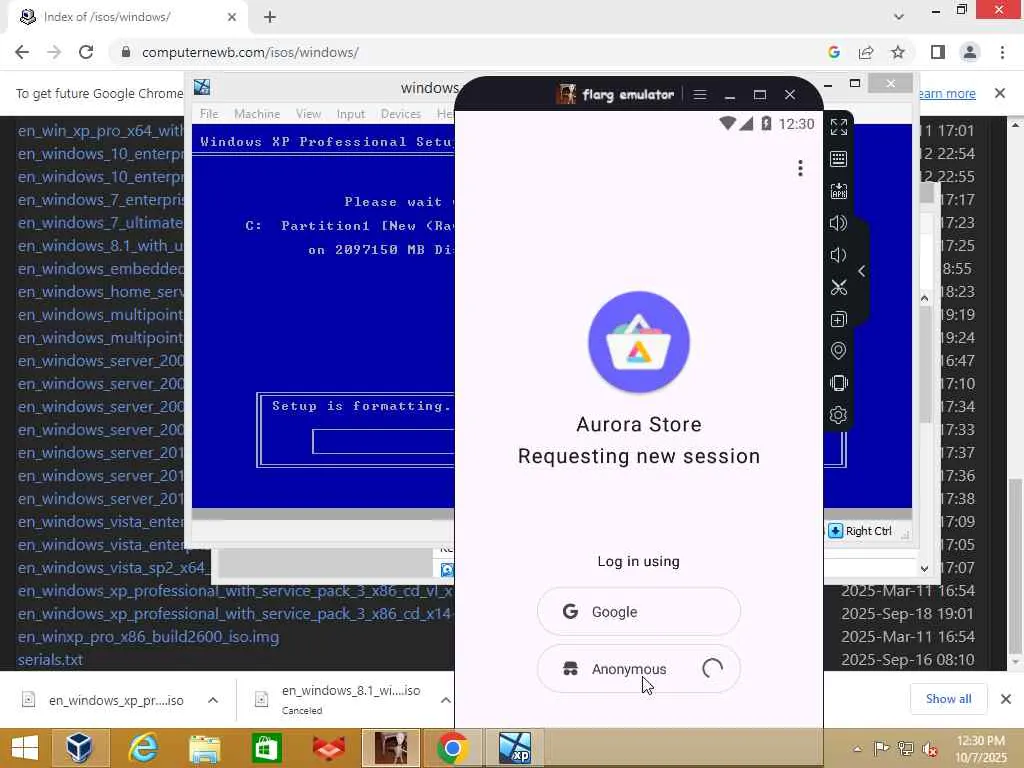The height and width of the screenshot is (768, 1024).
Task: Click the install APK icon
Action: 839,191
